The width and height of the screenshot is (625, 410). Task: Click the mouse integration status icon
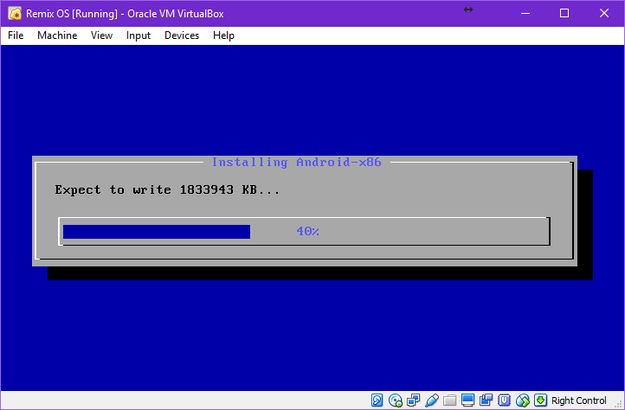[x=523, y=400]
